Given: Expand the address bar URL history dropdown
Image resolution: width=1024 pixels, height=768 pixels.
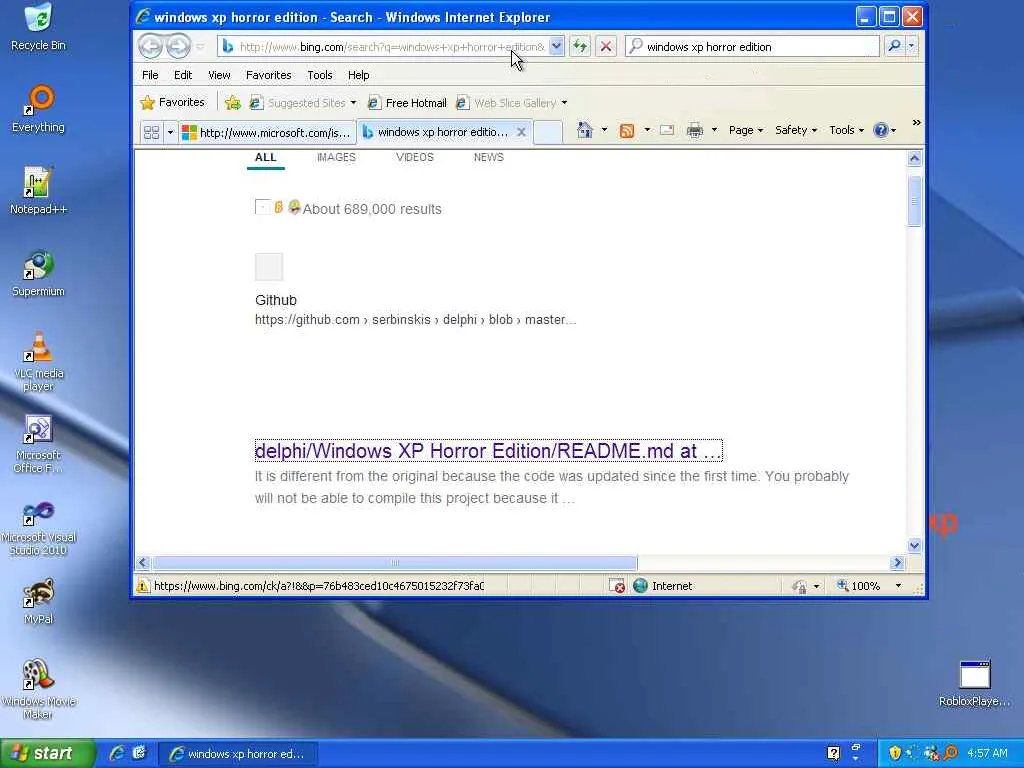Looking at the screenshot, I should 556,46.
